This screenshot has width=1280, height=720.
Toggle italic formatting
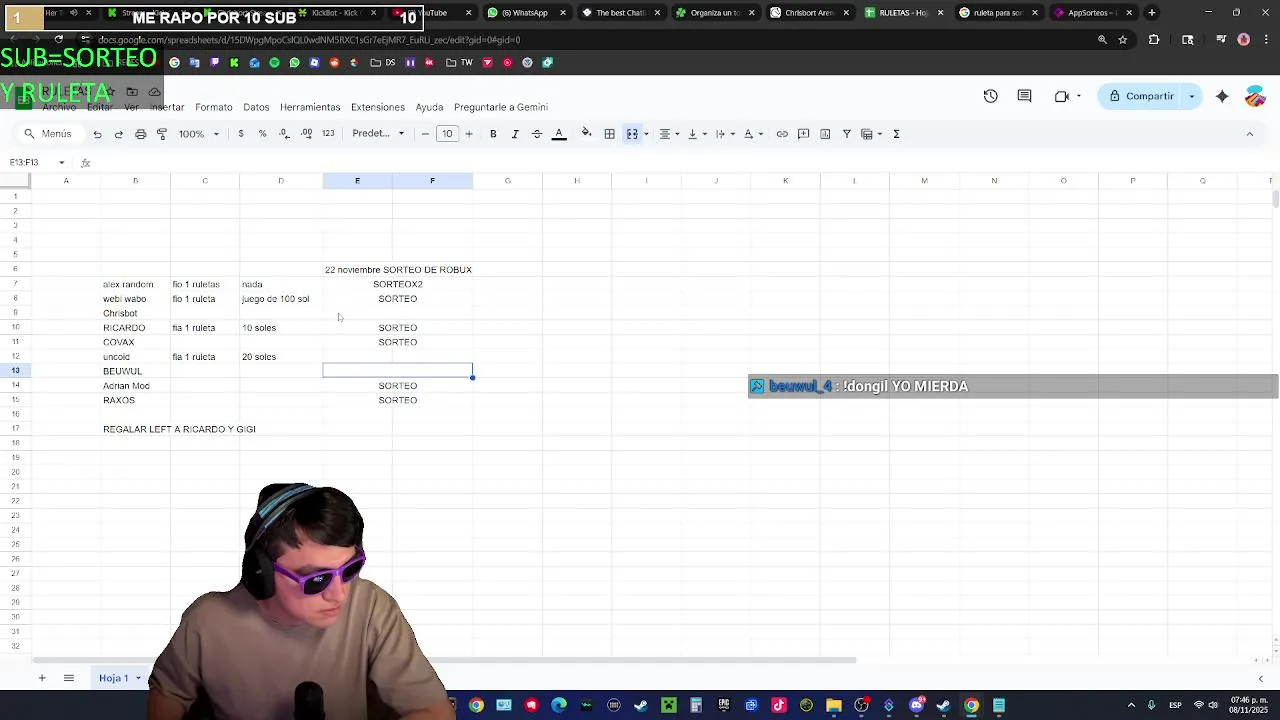click(515, 134)
